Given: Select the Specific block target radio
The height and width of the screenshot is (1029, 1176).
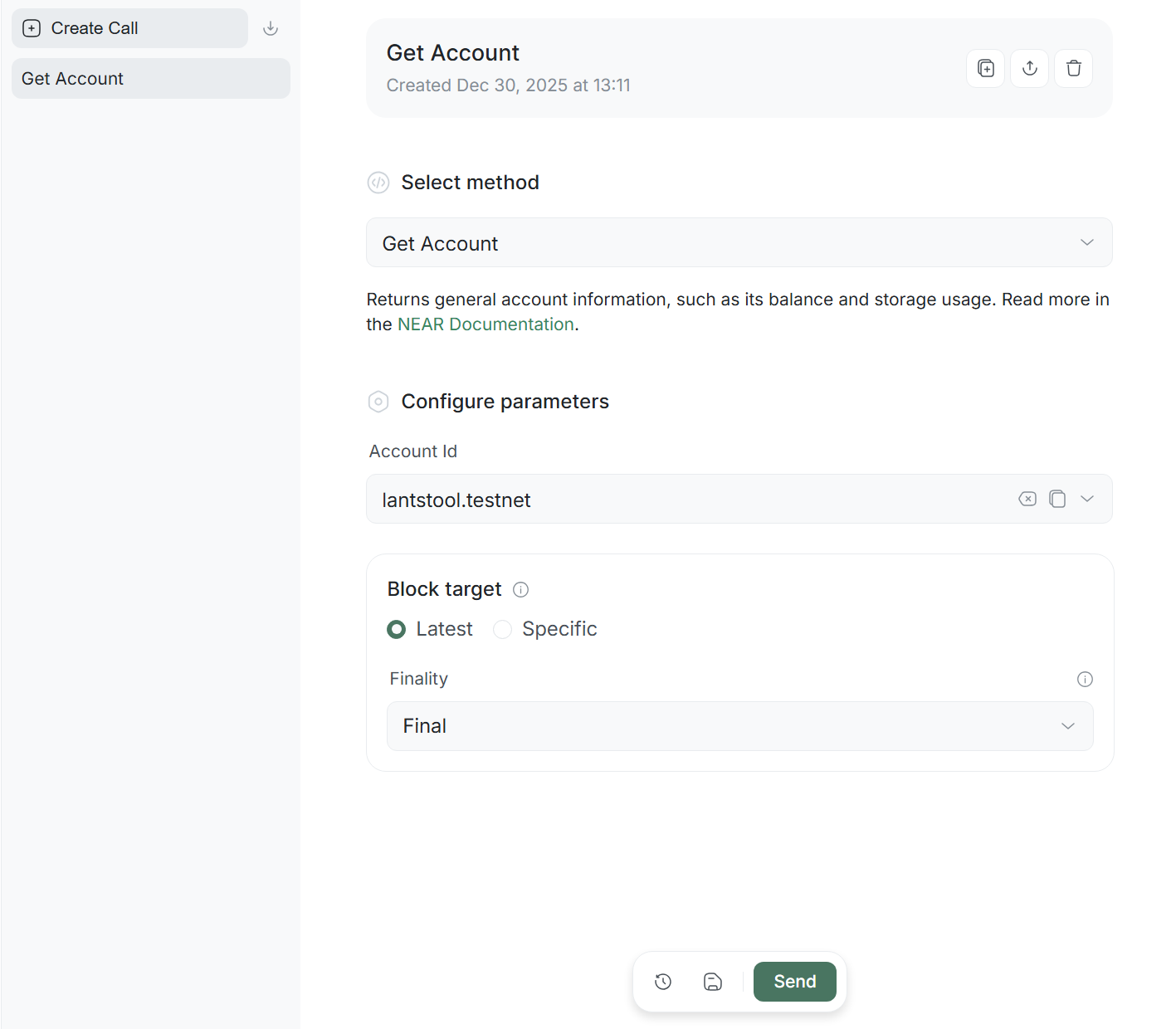Looking at the screenshot, I should [502, 630].
